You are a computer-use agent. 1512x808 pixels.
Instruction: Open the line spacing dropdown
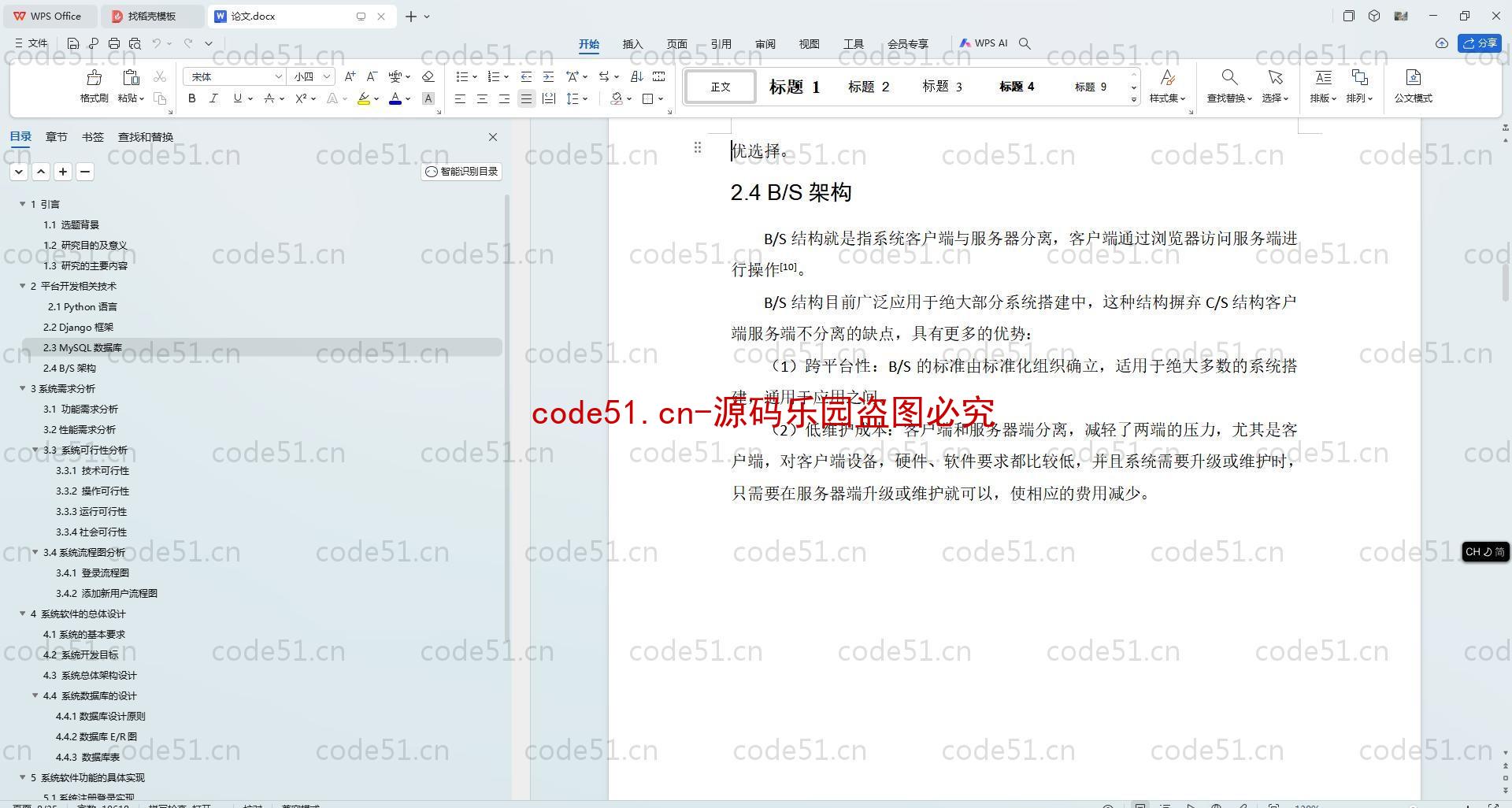585,99
